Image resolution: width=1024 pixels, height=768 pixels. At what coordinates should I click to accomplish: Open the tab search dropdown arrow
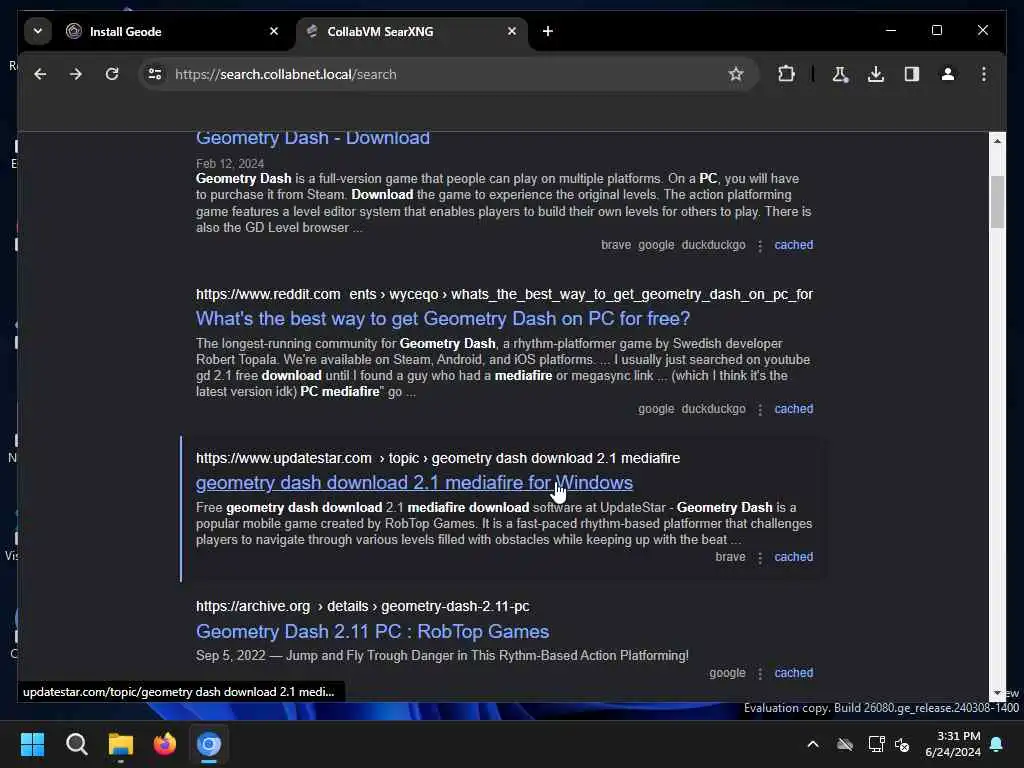tap(38, 31)
